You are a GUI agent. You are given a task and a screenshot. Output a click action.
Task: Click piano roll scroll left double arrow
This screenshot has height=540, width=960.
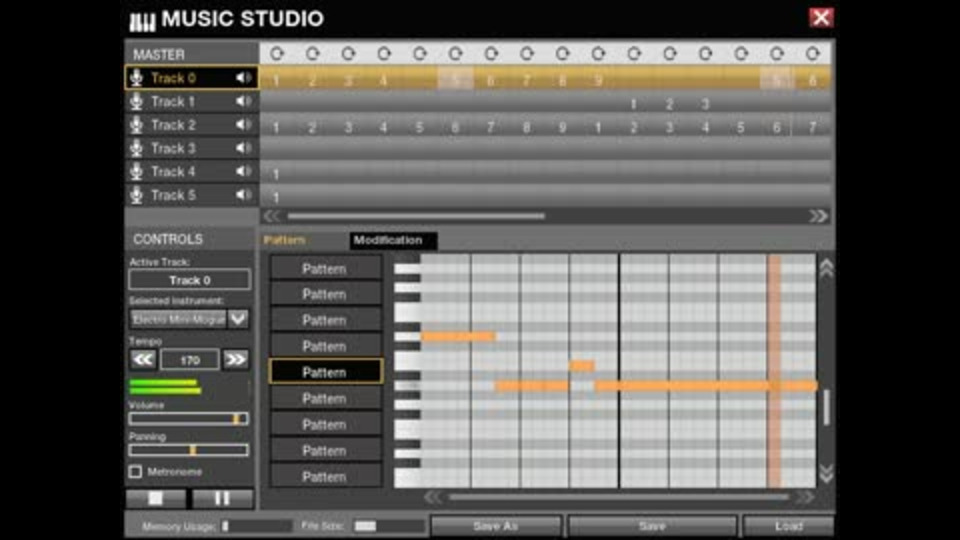pos(433,497)
